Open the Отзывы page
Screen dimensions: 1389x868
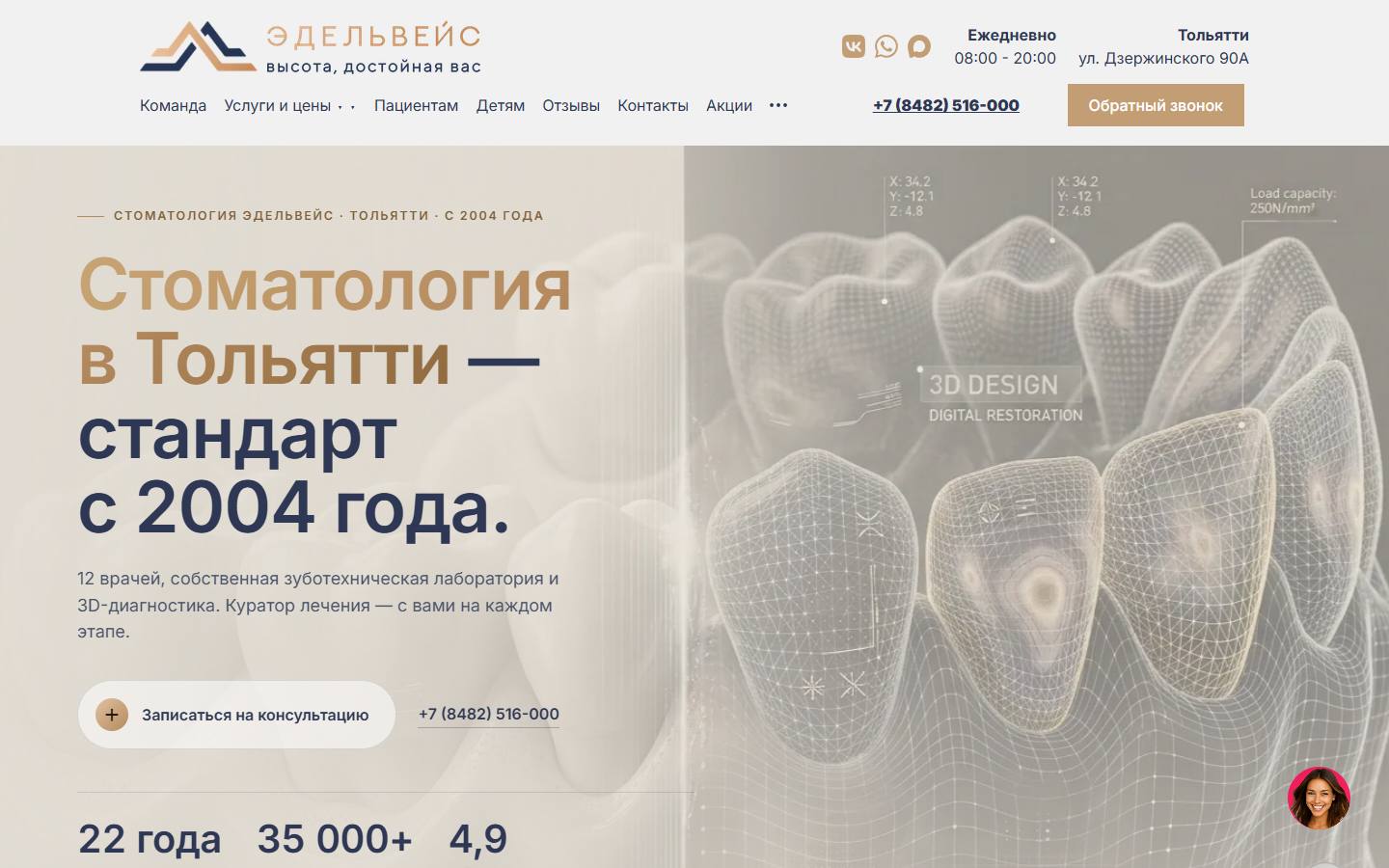click(x=571, y=105)
